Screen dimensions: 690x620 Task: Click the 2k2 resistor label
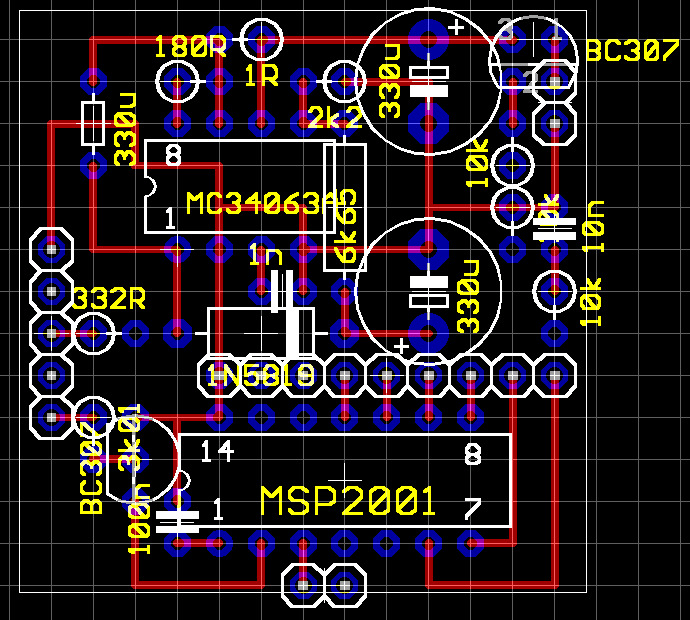336,117
